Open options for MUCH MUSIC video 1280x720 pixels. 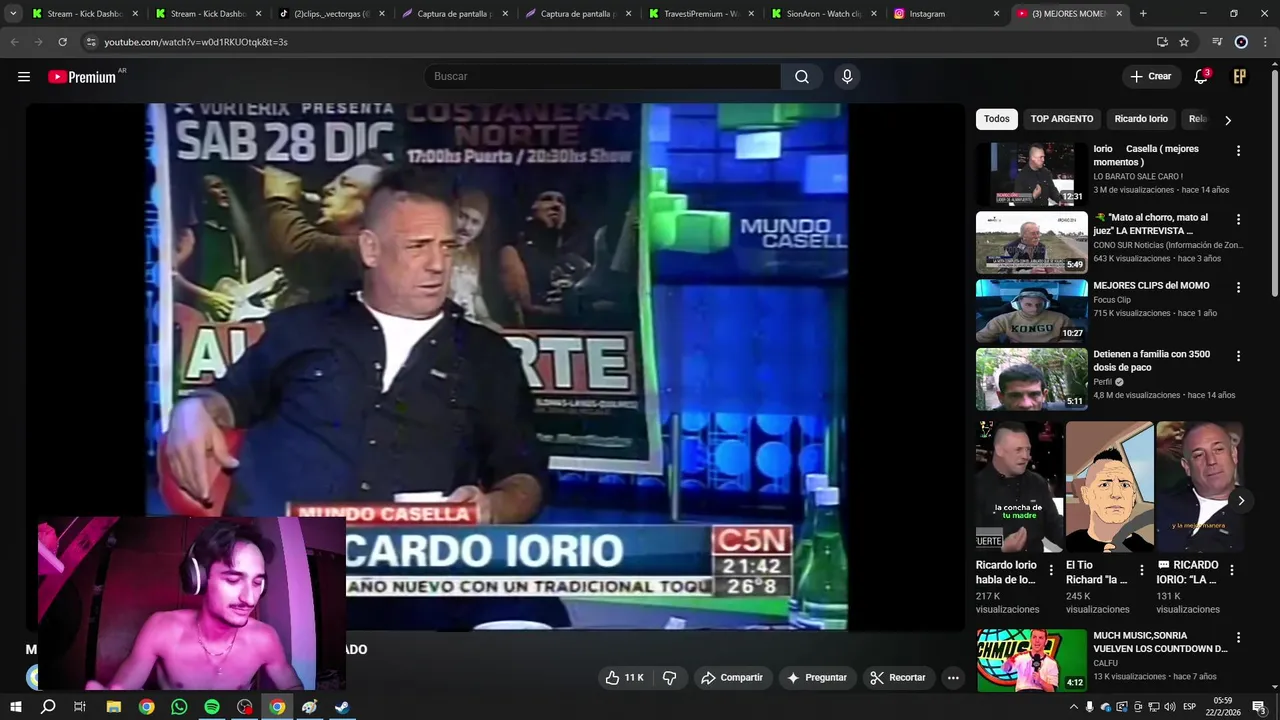click(1238, 637)
